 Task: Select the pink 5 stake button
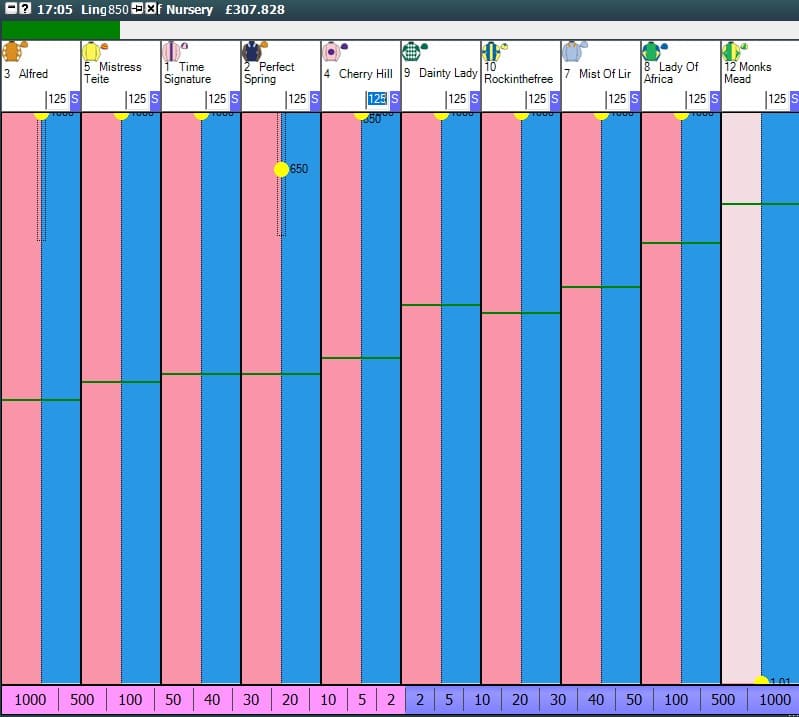pos(362,700)
